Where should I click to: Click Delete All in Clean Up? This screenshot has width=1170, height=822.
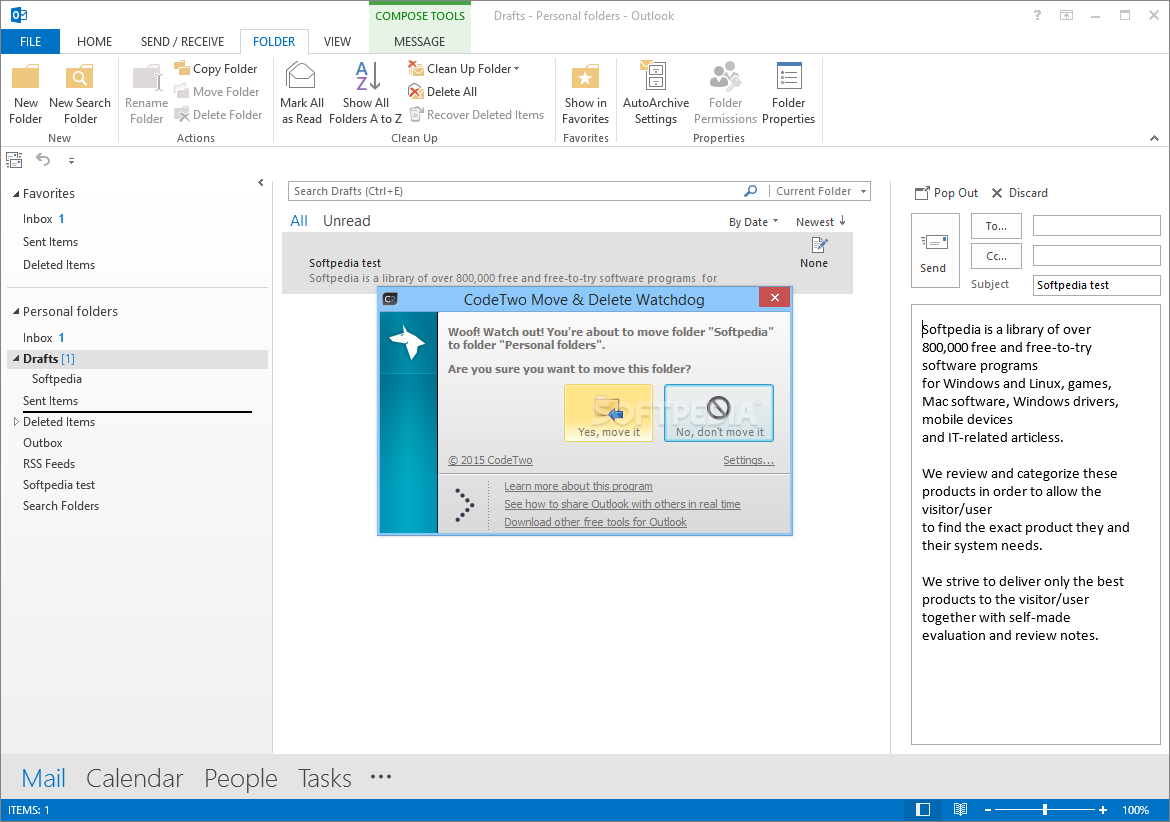pos(442,92)
